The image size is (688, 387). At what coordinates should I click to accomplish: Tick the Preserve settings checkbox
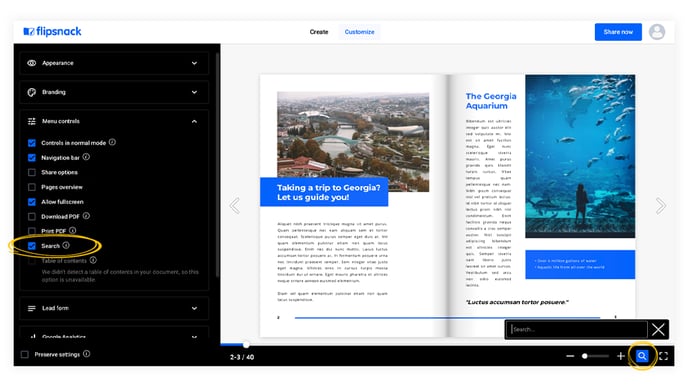(25, 355)
